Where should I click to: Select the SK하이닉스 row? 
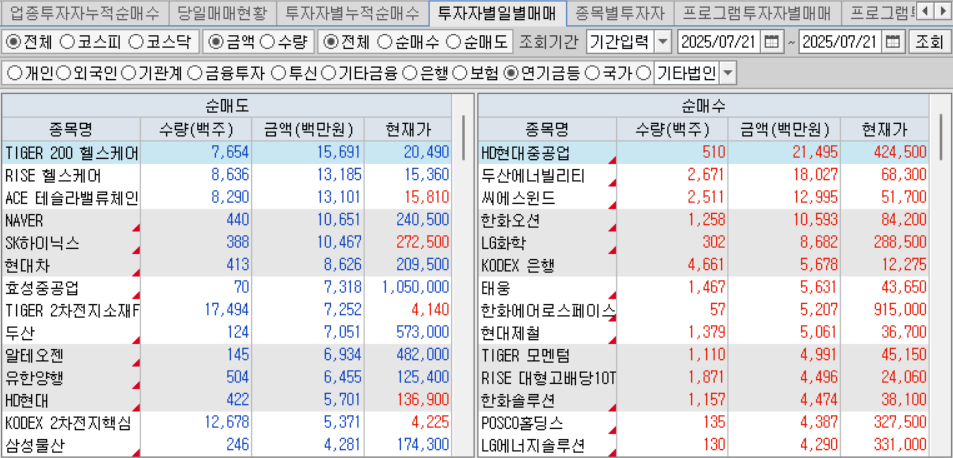[x=226, y=243]
